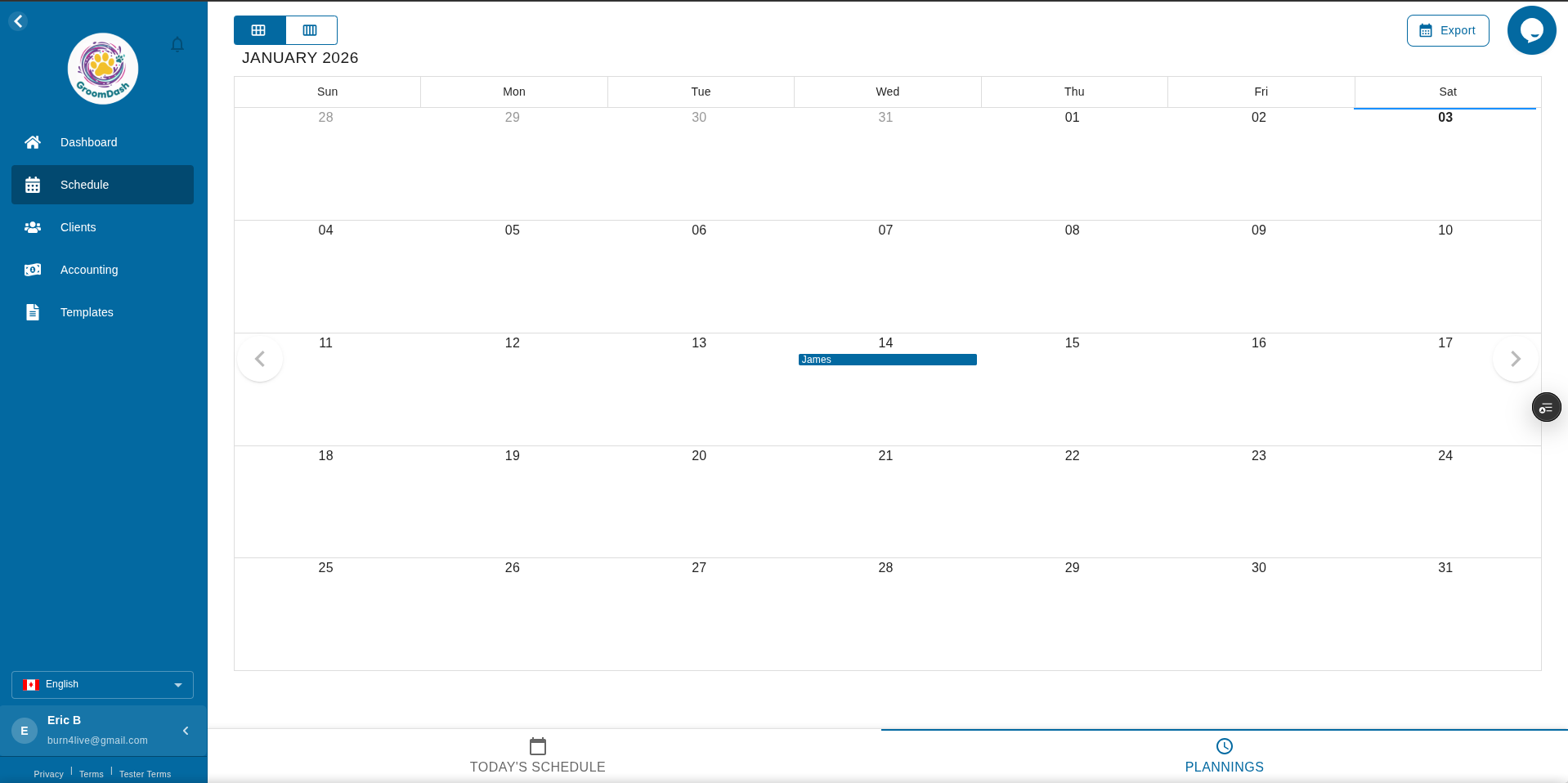
Task: Open the Today's Schedule tab
Action: (x=537, y=756)
